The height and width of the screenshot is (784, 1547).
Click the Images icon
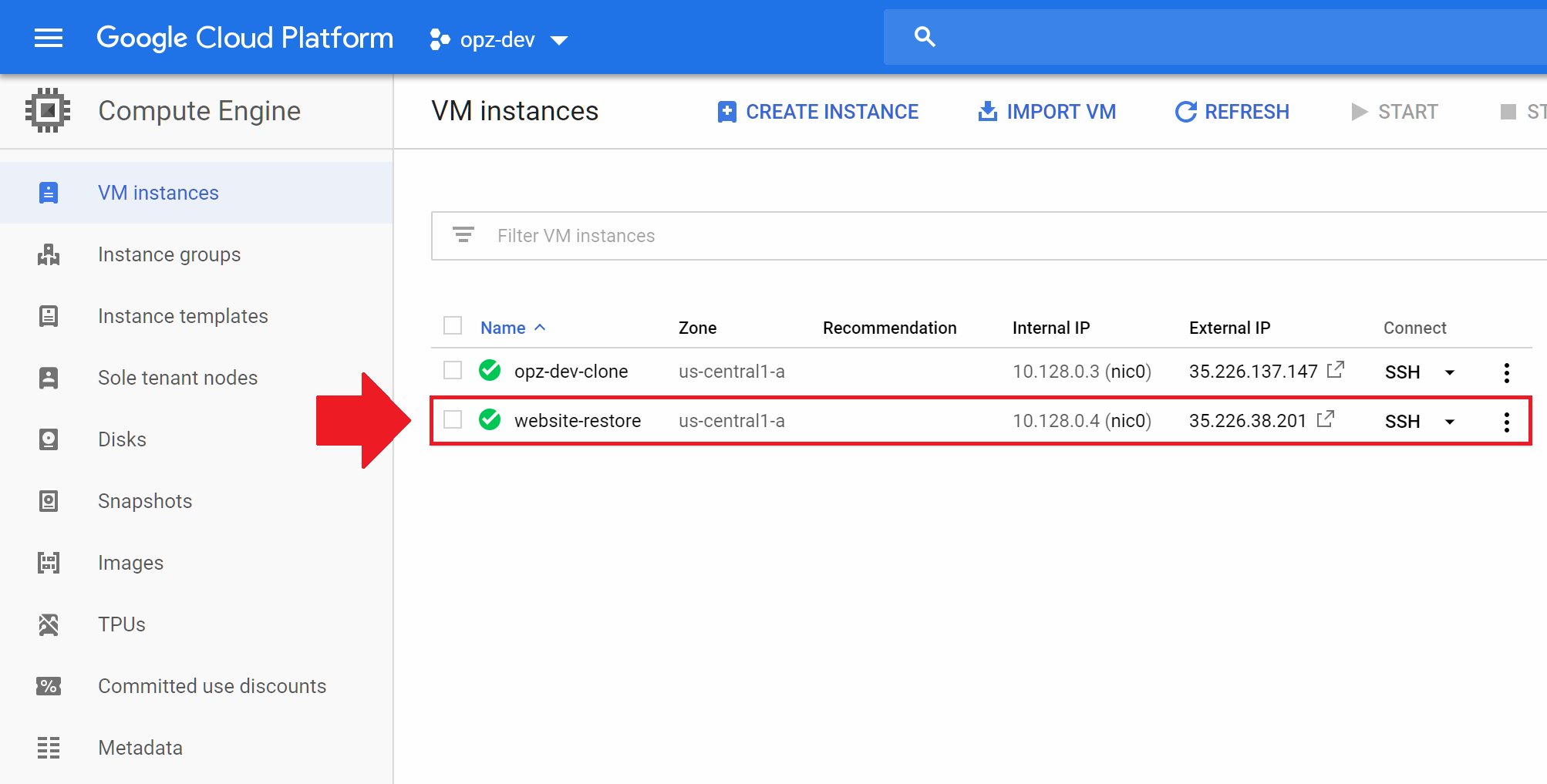[x=49, y=563]
